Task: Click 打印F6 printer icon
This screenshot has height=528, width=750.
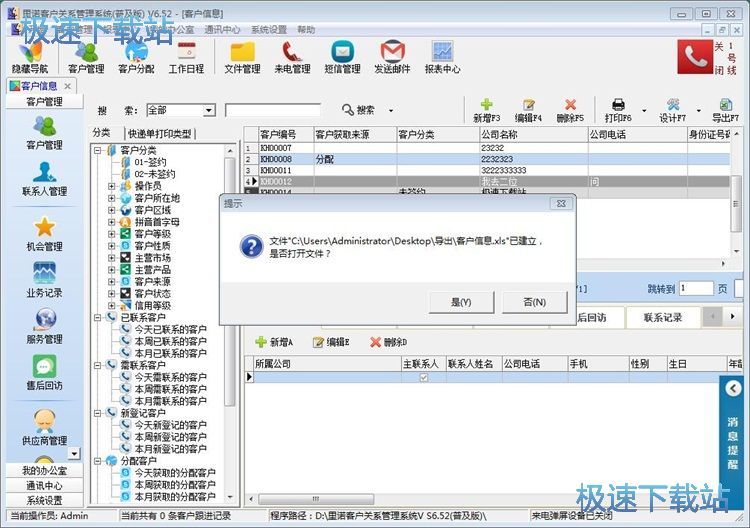Action: pos(618,111)
